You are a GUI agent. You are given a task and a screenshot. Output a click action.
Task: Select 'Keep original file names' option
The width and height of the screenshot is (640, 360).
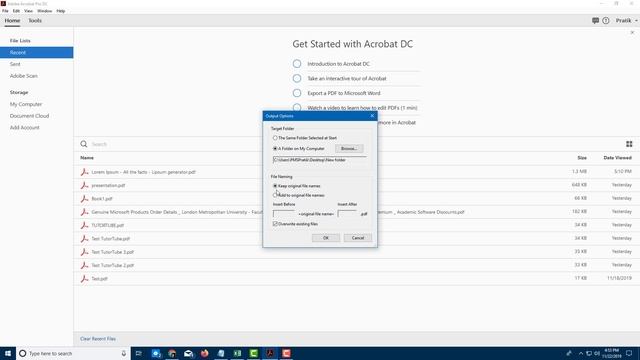(275, 186)
